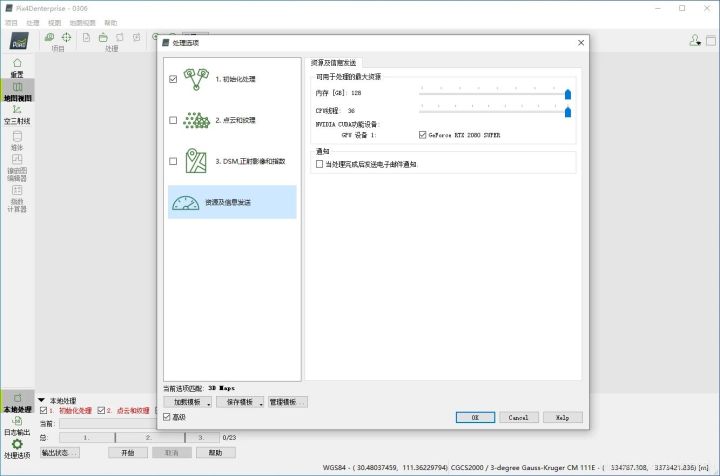Click segment 1. of total progress bar
This screenshot has width=720, height=476.
tap(87, 437)
